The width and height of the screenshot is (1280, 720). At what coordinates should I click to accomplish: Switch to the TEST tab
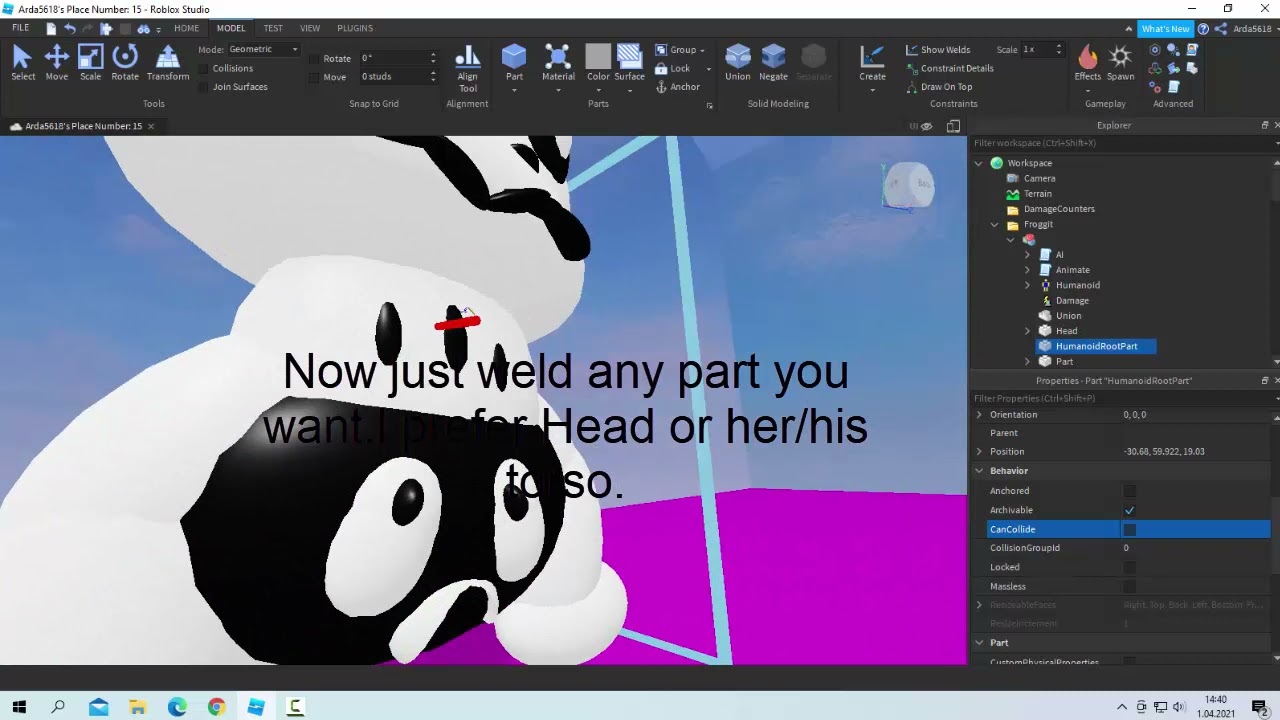point(273,28)
